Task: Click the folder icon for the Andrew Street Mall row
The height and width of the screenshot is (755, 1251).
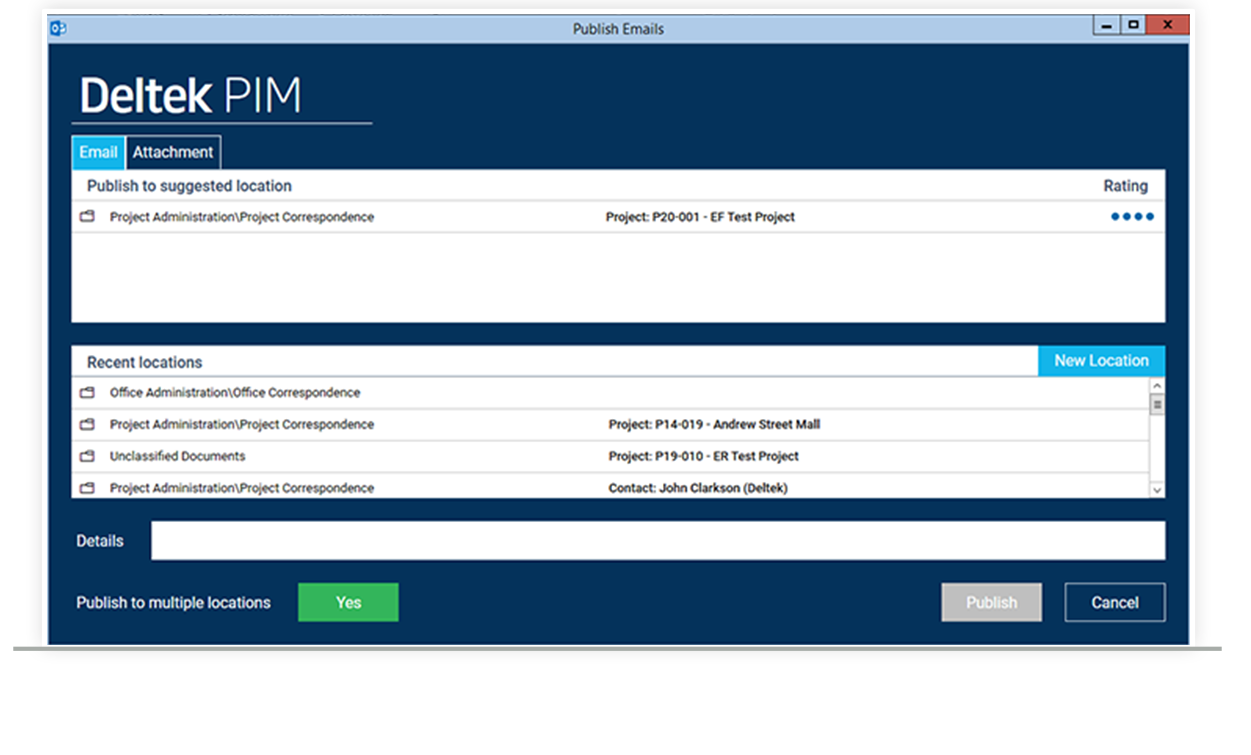Action: pos(89,424)
